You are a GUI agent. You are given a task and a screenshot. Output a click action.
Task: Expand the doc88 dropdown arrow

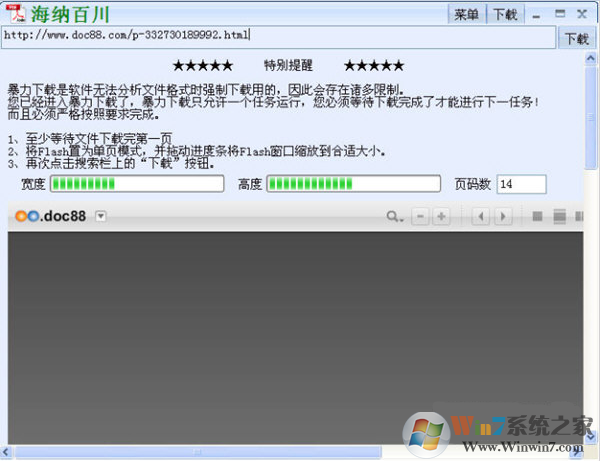coord(101,216)
